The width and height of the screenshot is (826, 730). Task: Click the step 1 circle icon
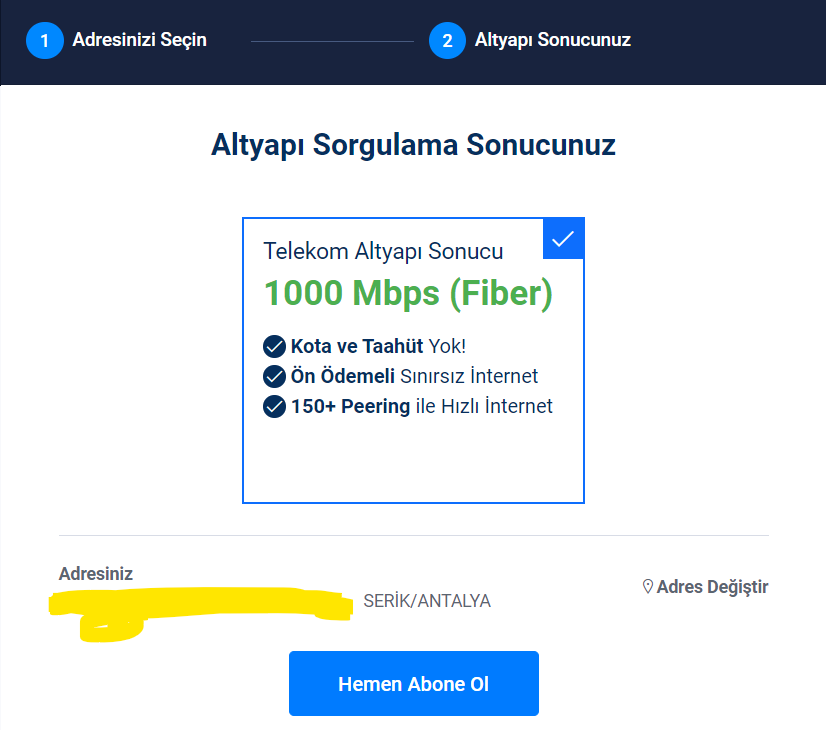[x=45, y=41]
